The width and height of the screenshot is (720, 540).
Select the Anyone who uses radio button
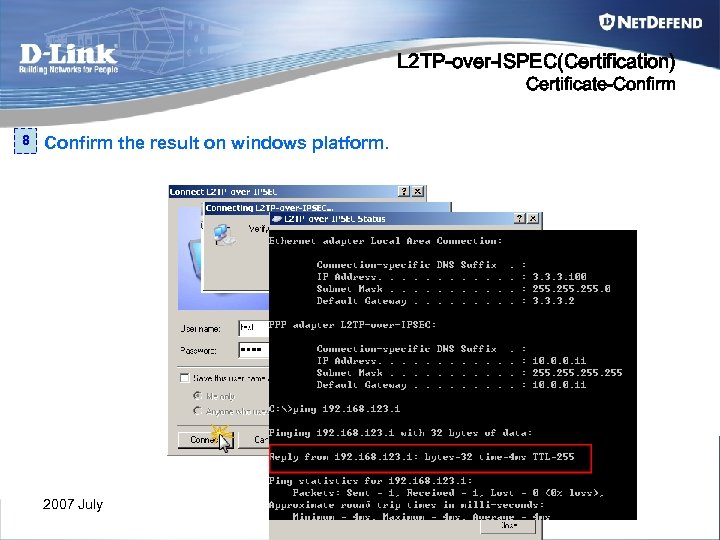pyautogui.click(x=198, y=411)
